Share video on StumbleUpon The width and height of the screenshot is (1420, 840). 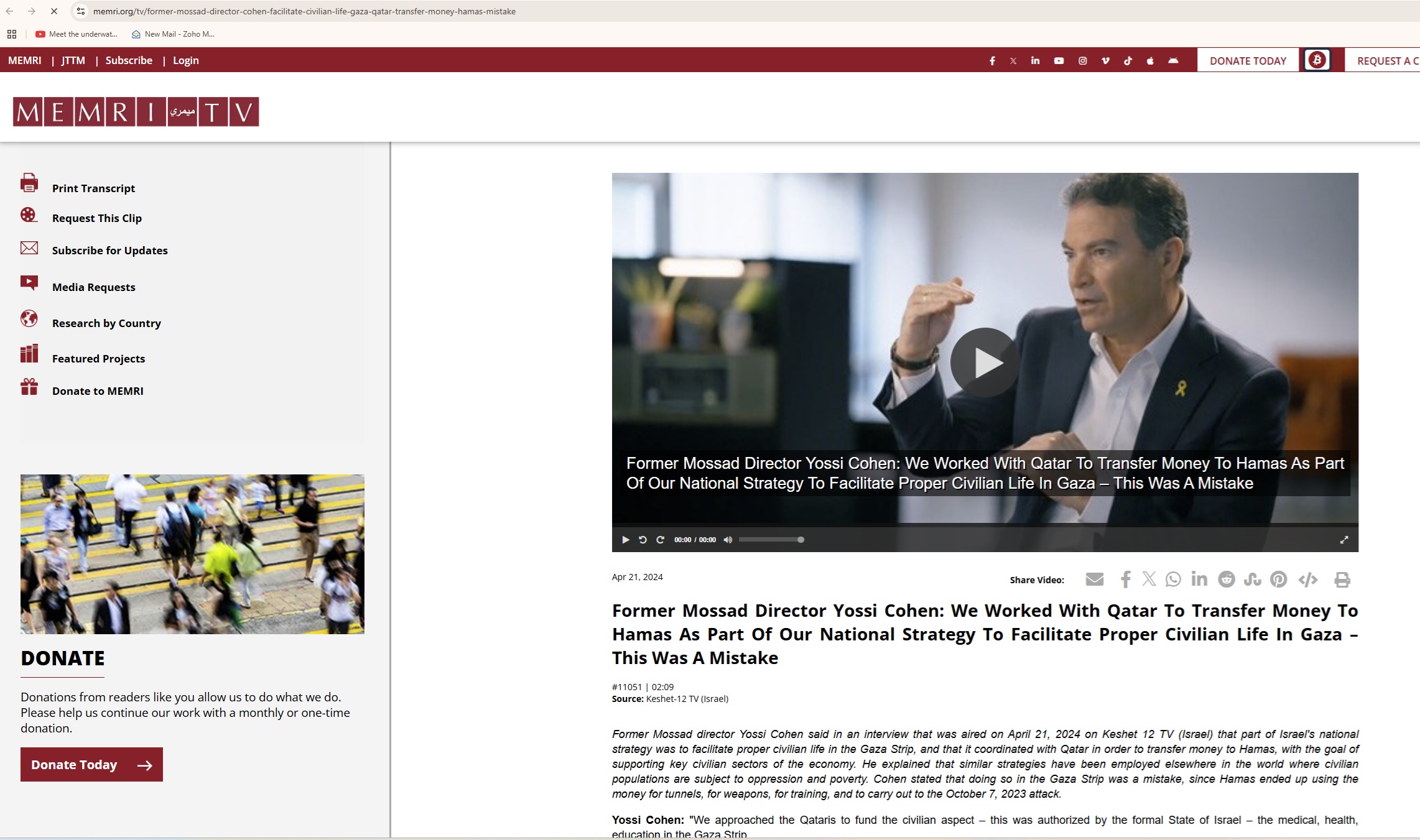tap(1252, 579)
